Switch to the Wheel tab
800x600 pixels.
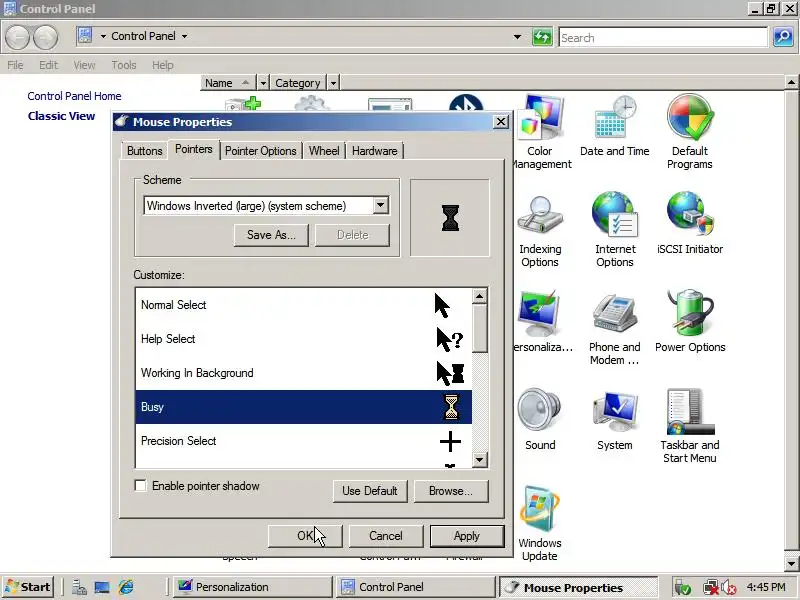pos(324,151)
